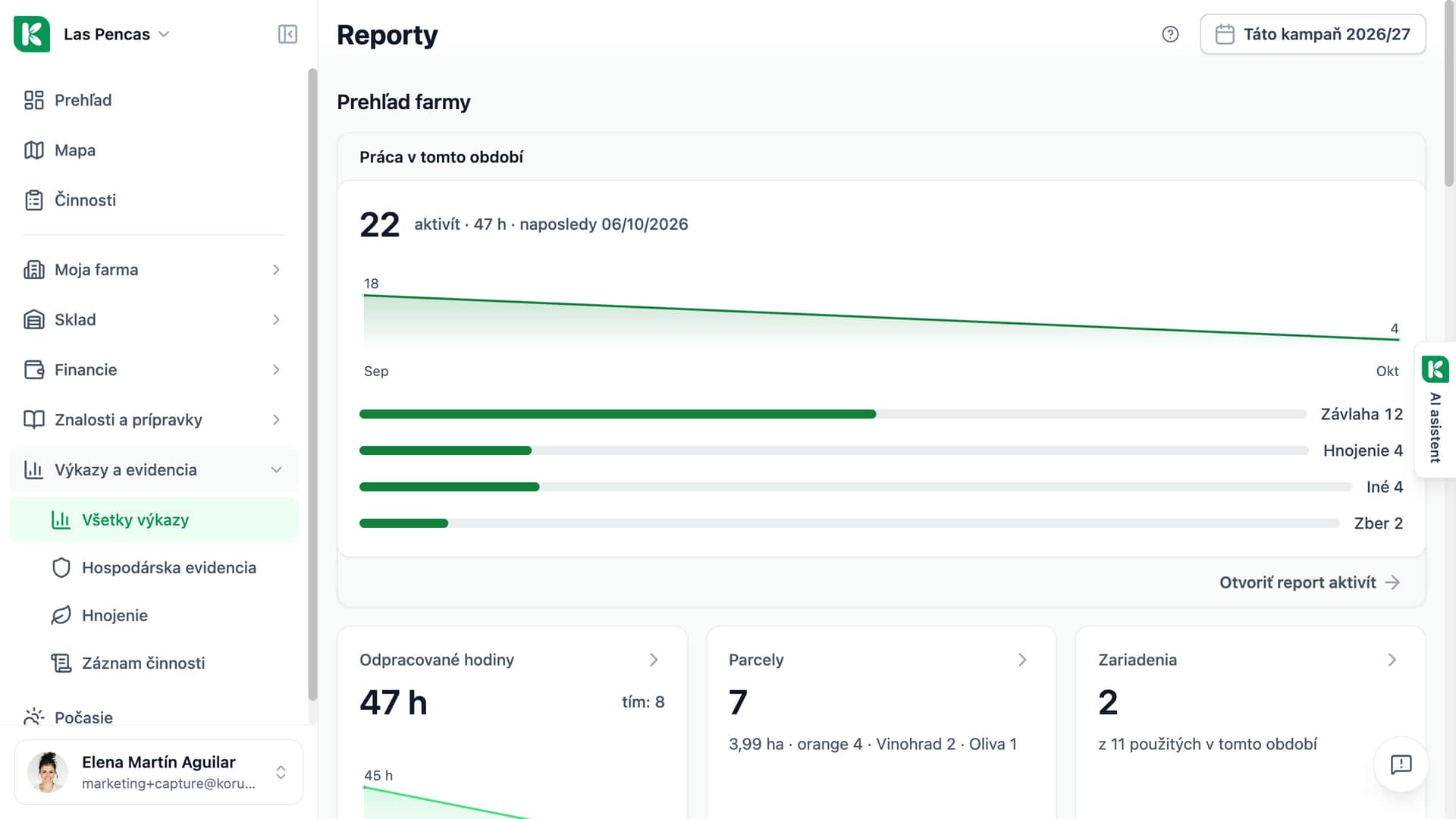This screenshot has height=819, width=1456.
Task: Click the Znalosti a prípravky book icon
Action: [34, 420]
